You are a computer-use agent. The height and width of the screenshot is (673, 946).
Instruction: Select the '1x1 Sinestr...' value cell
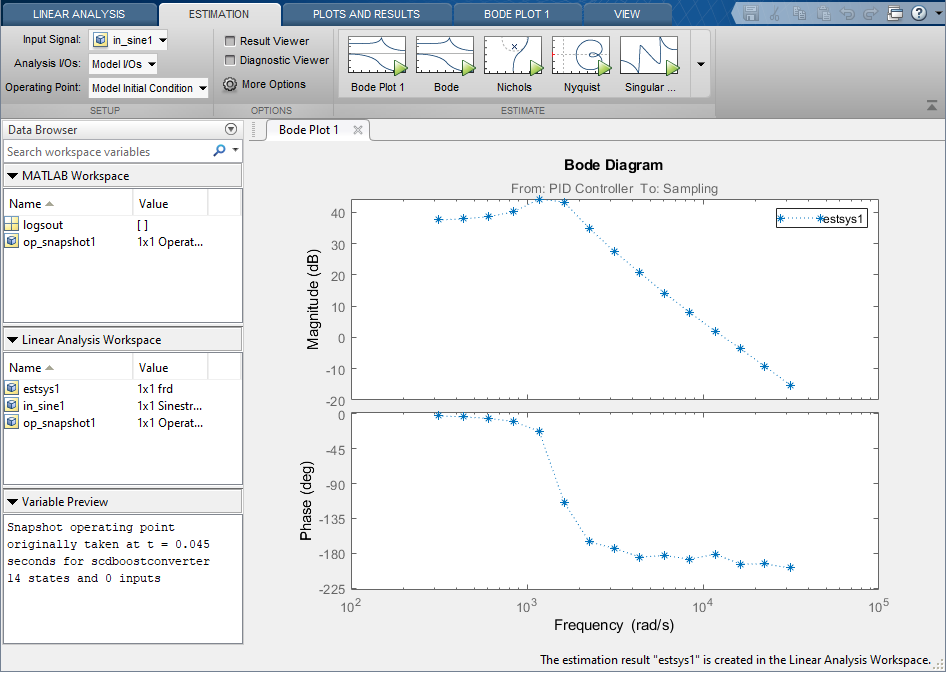point(170,406)
